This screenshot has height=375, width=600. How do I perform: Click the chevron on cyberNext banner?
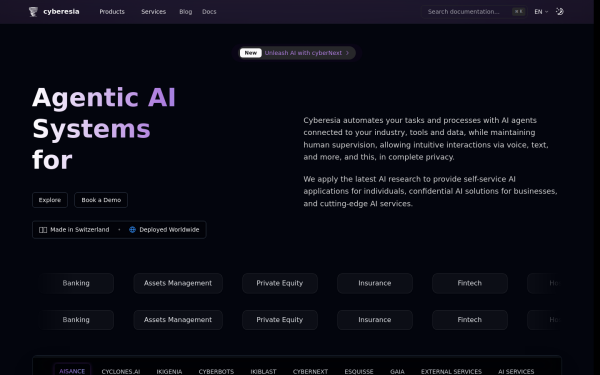[347, 53]
